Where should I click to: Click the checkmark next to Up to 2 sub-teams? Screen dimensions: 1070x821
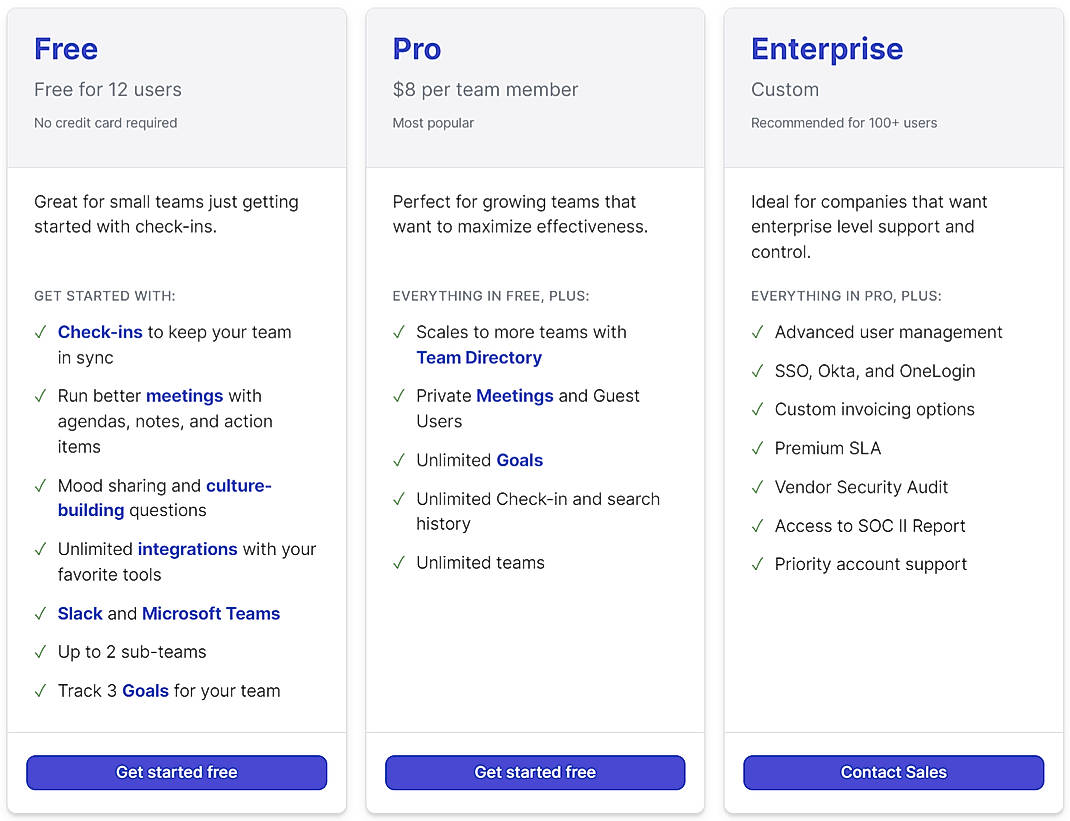pyautogui.click(x=40, y=652)
